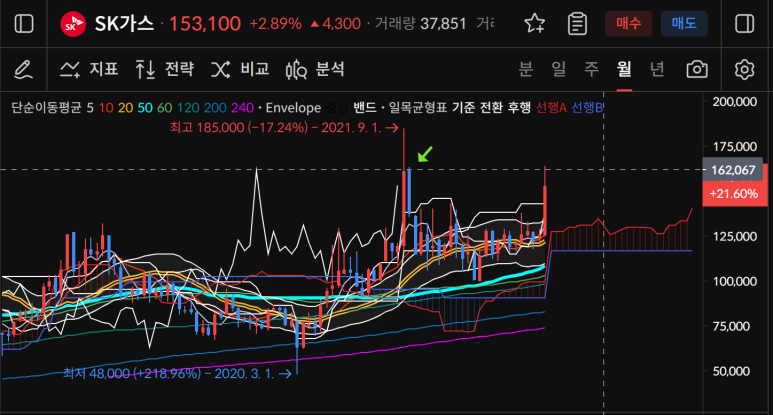Toggle moving average period 5
The height and width of the screenshot is (415, 773).
pyautogui.click(x=90, y=107)
